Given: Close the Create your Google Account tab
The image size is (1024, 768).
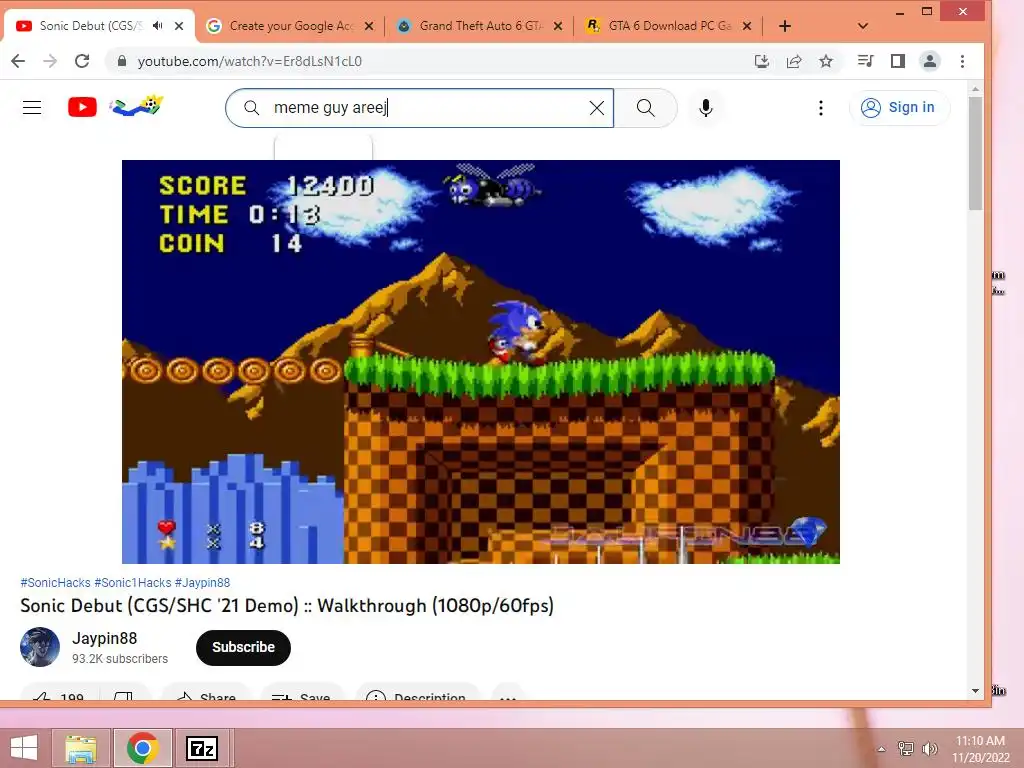Looking at the screenshot, I should (369, 26).
